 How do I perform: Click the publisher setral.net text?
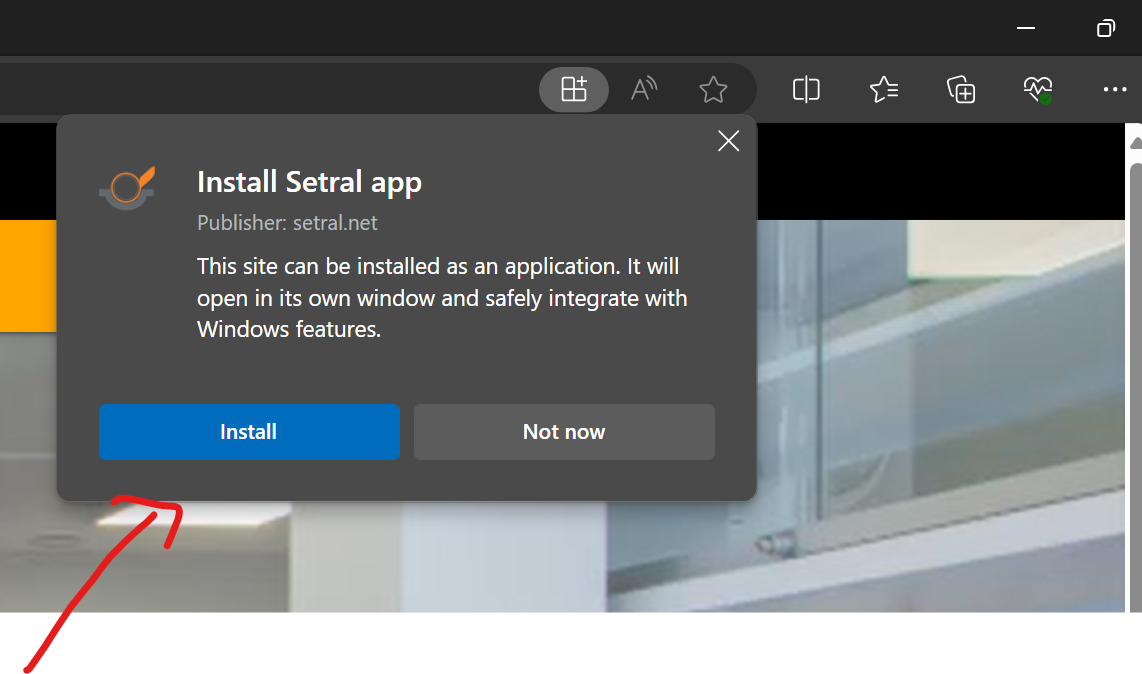click(287, 222)
